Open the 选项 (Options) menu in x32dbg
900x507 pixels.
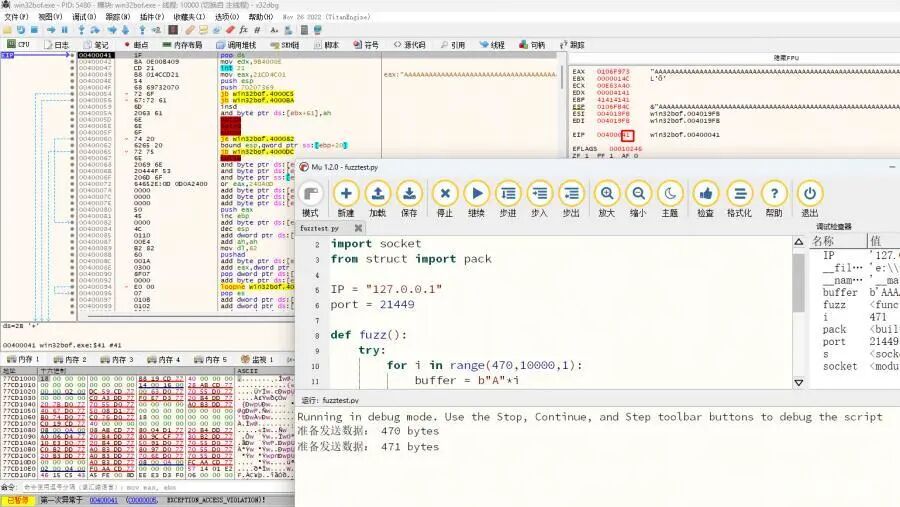tap(227, 17)
